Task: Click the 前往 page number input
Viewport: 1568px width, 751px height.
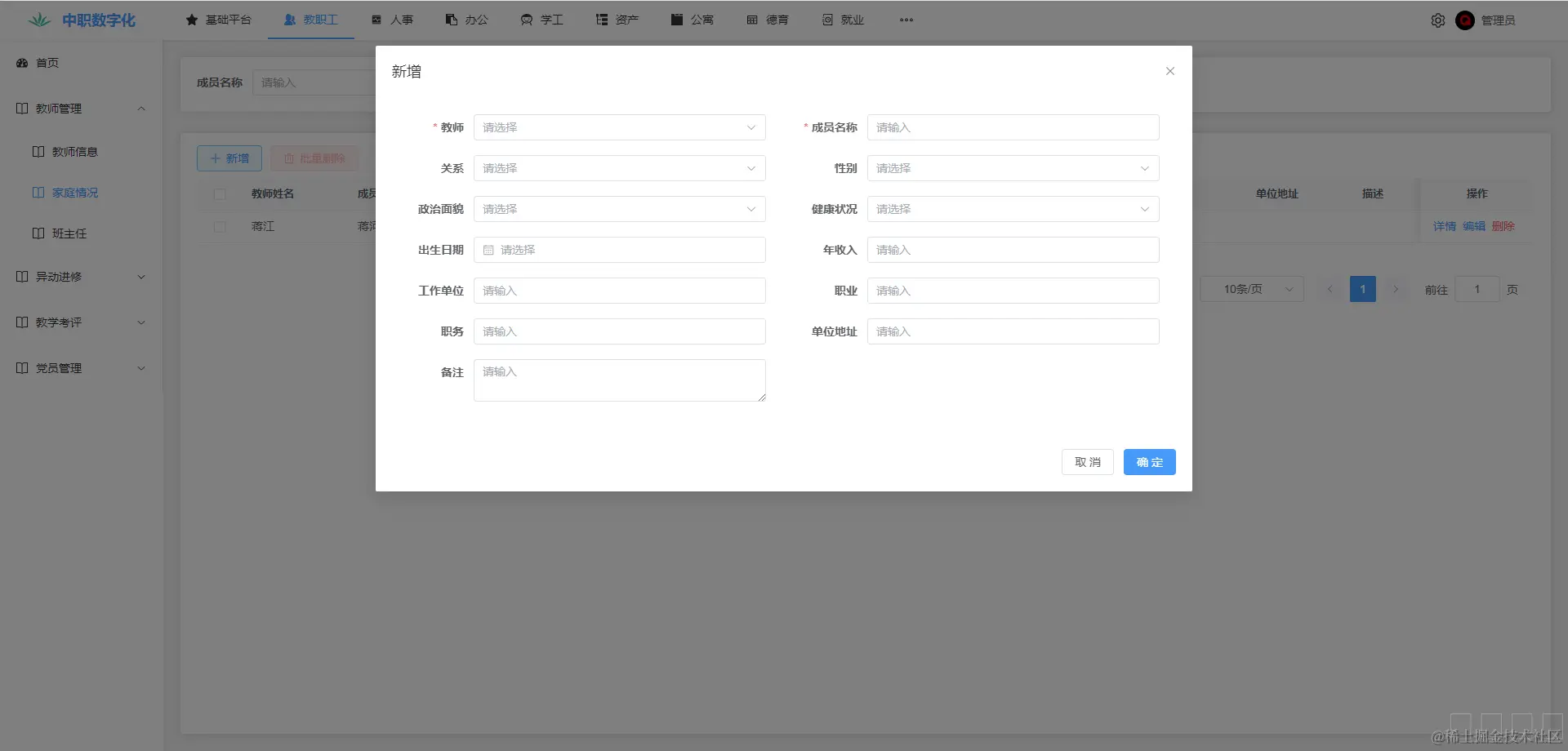Action: coord(1477,289)
